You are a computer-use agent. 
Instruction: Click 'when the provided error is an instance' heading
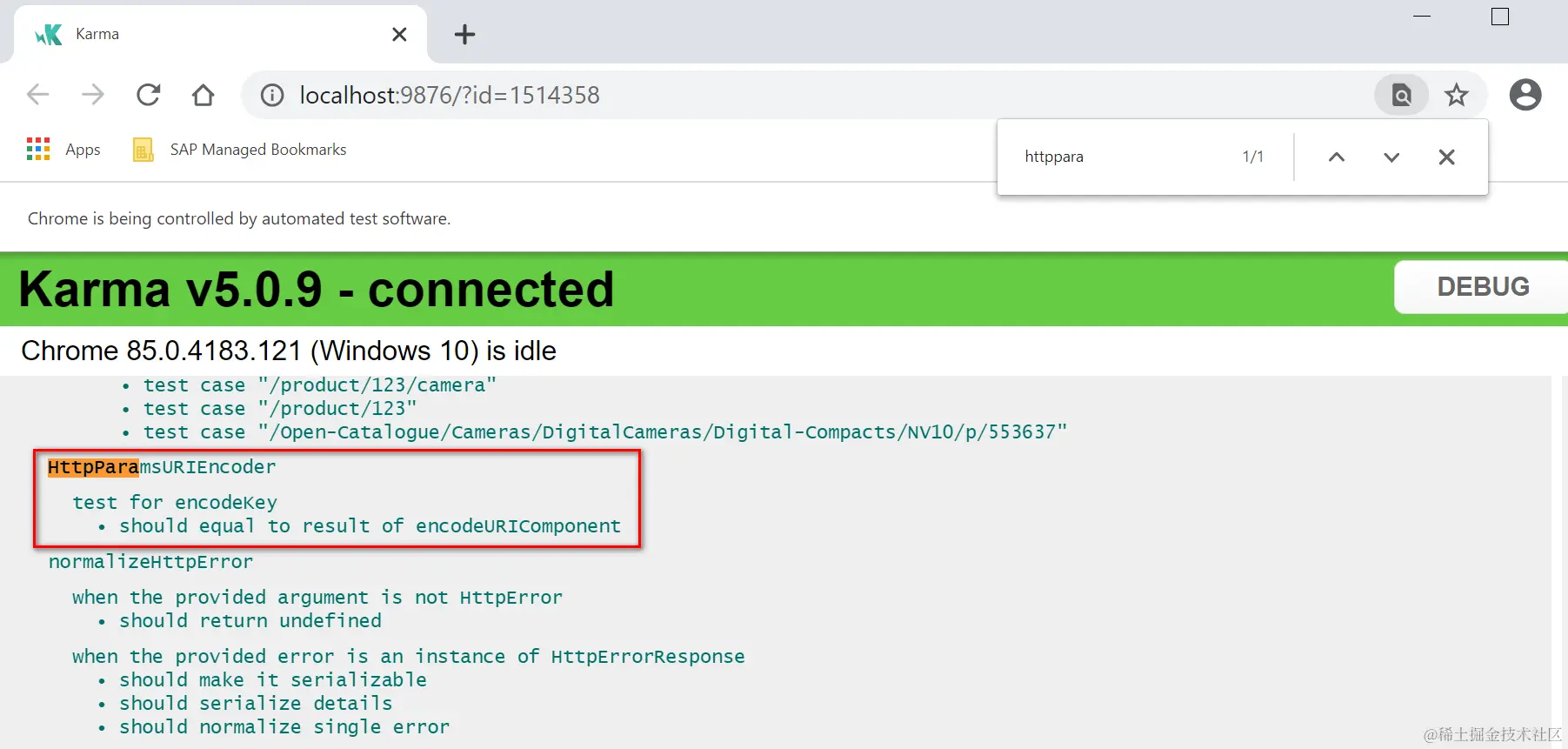point(409,657)
